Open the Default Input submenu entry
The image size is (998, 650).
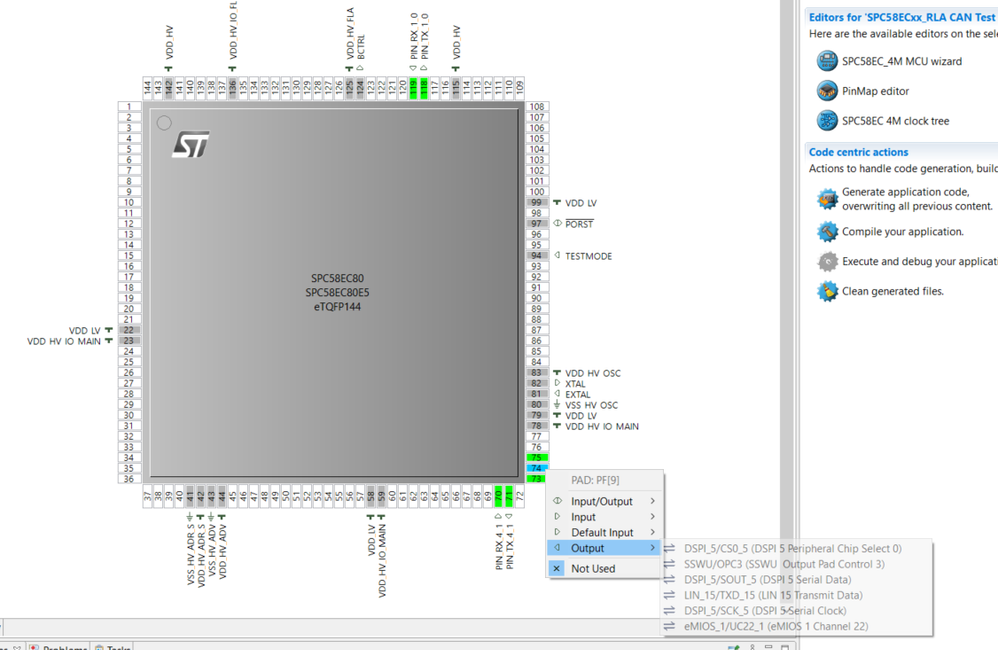tap(602, 532)
